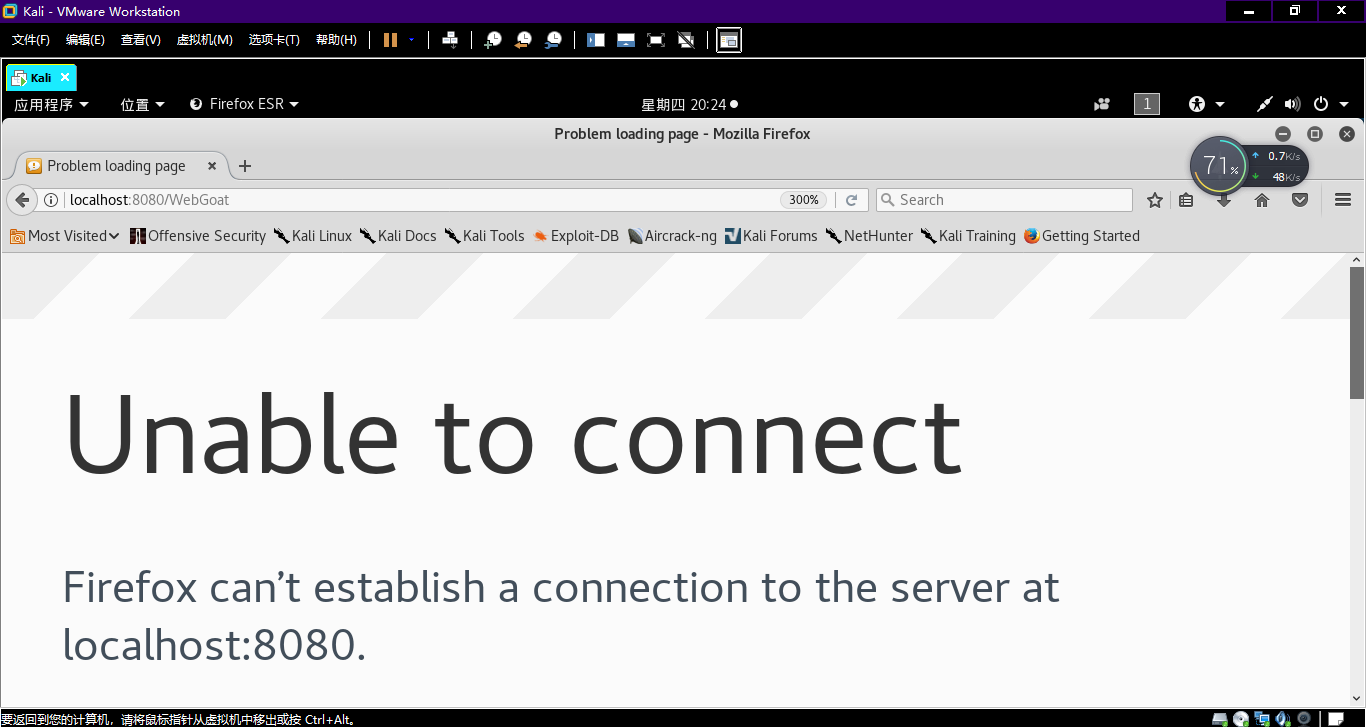Click the Unity mode icon
1366x728 pixels.
point(686,40)
